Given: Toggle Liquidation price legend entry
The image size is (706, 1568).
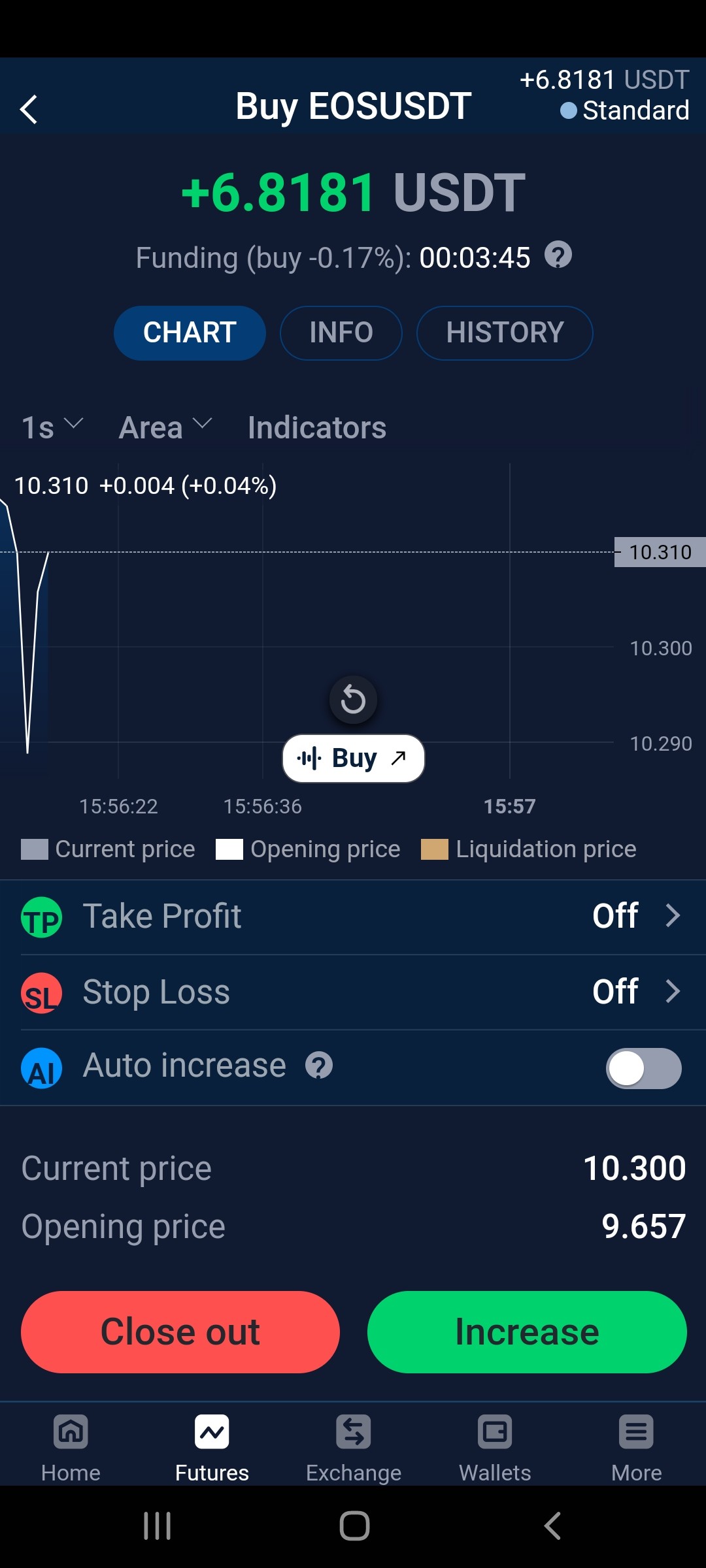Looking at the screenshot, I should [x=529, y=849].
